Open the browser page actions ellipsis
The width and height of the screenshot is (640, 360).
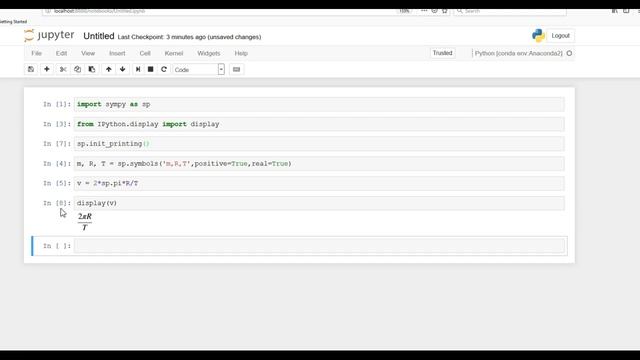coord(424,11)
